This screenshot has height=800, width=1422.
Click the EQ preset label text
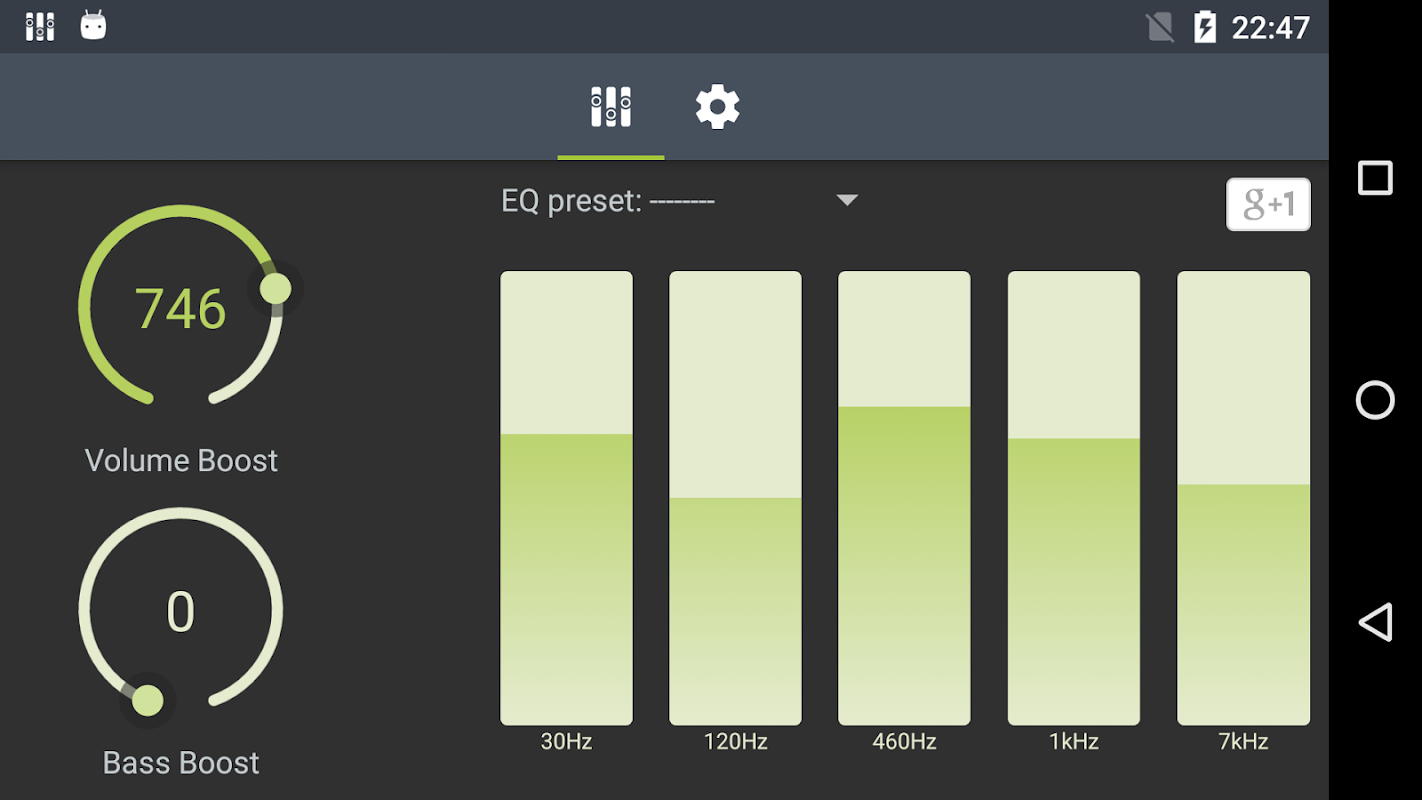tap(607, 201)
